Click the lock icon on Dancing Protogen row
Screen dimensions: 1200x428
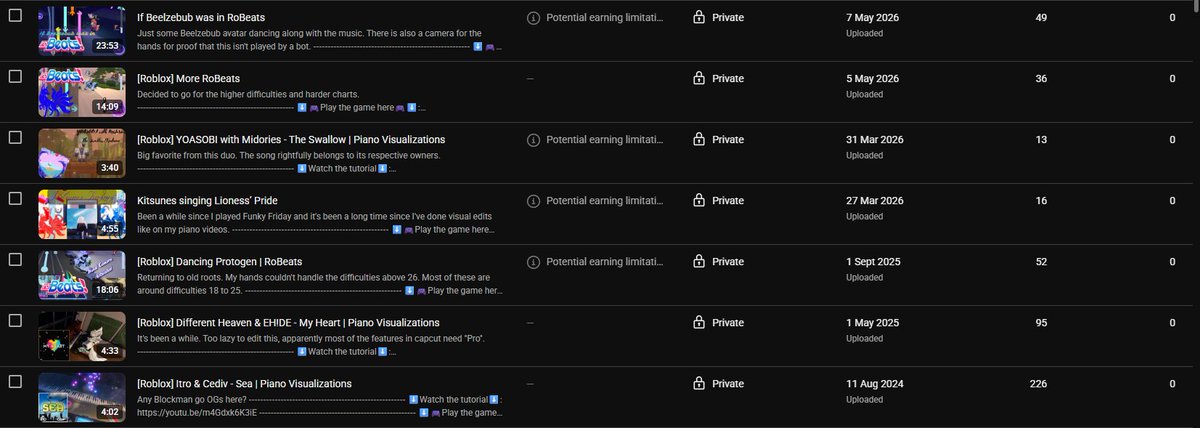(x=699, y=262)
